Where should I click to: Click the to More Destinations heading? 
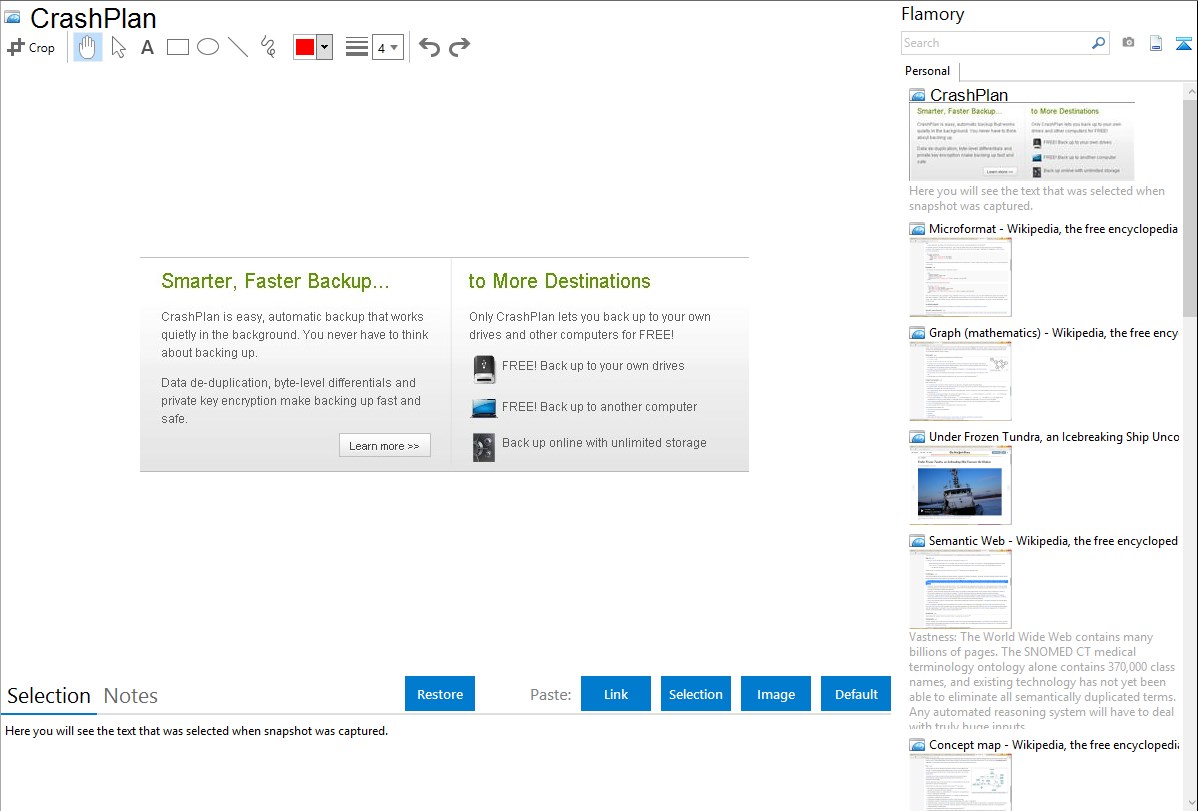pos(559,281)
